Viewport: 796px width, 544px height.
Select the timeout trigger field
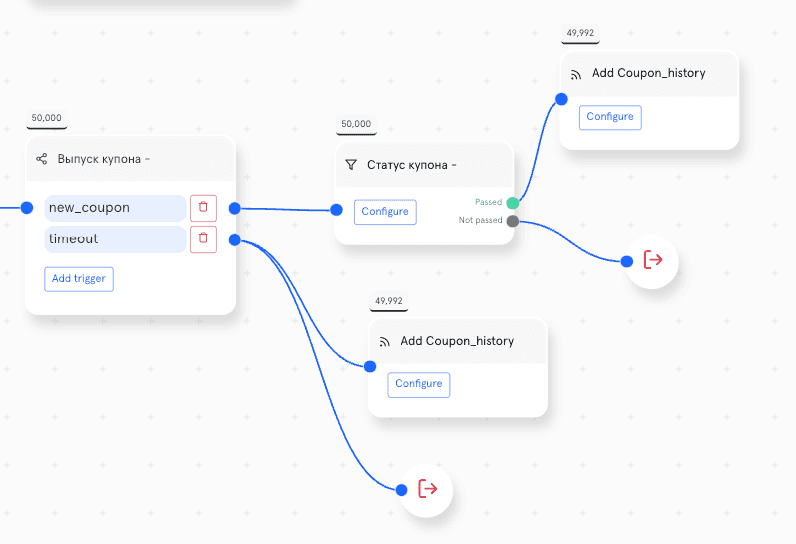click(x=115, y=239)
